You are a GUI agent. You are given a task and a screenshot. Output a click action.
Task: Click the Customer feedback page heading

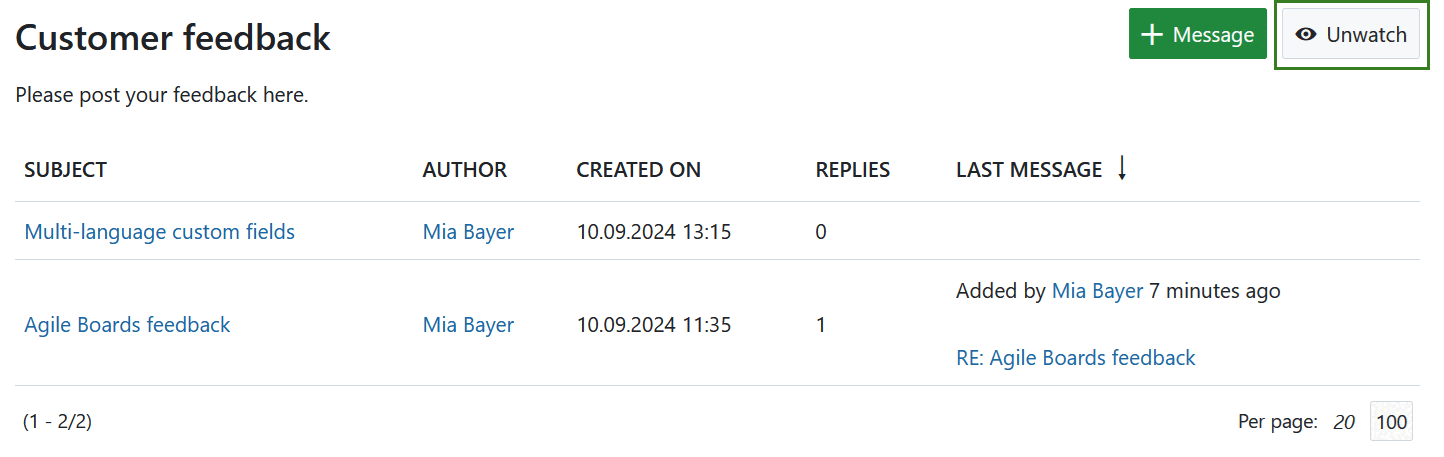(x=173, y=38)
